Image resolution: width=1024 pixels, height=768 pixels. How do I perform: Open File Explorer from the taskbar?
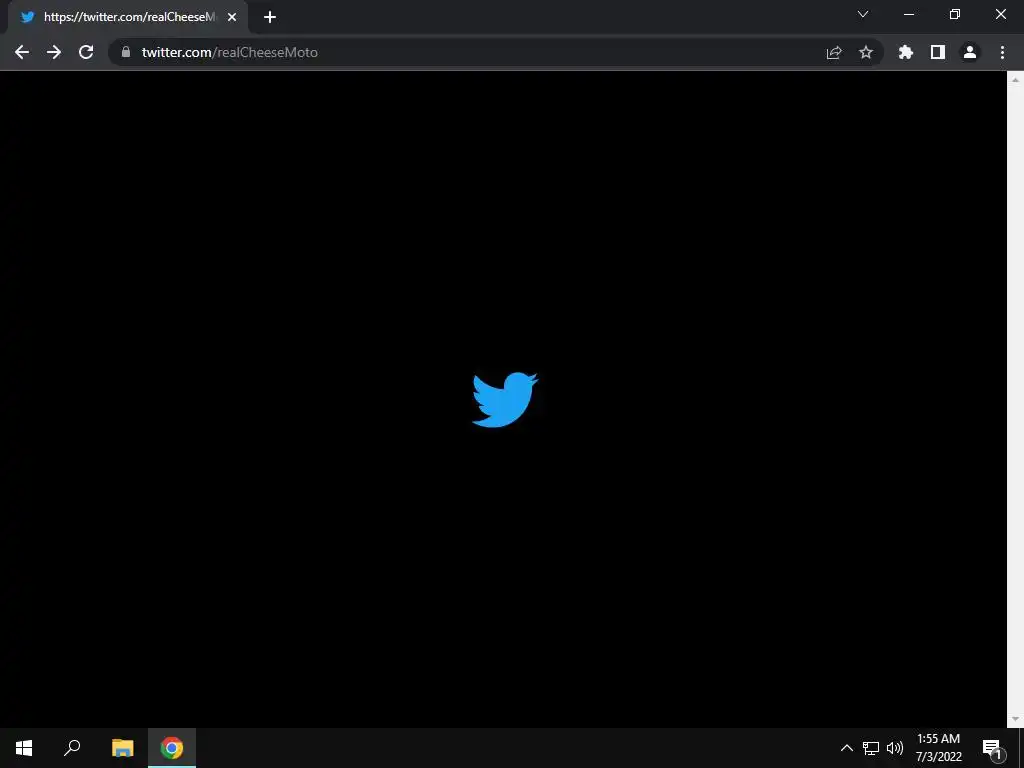coord(123,748)
